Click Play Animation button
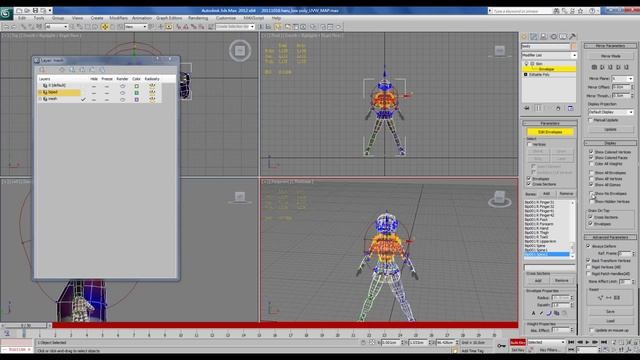This screenshot has width=640, height=360. [587, 342]
